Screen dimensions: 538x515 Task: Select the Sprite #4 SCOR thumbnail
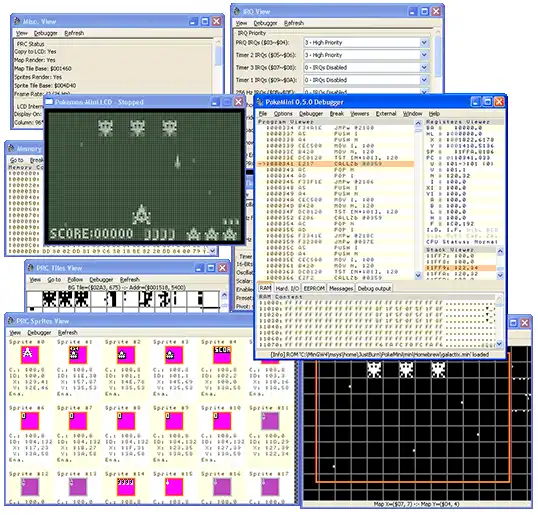pos(222,354)
